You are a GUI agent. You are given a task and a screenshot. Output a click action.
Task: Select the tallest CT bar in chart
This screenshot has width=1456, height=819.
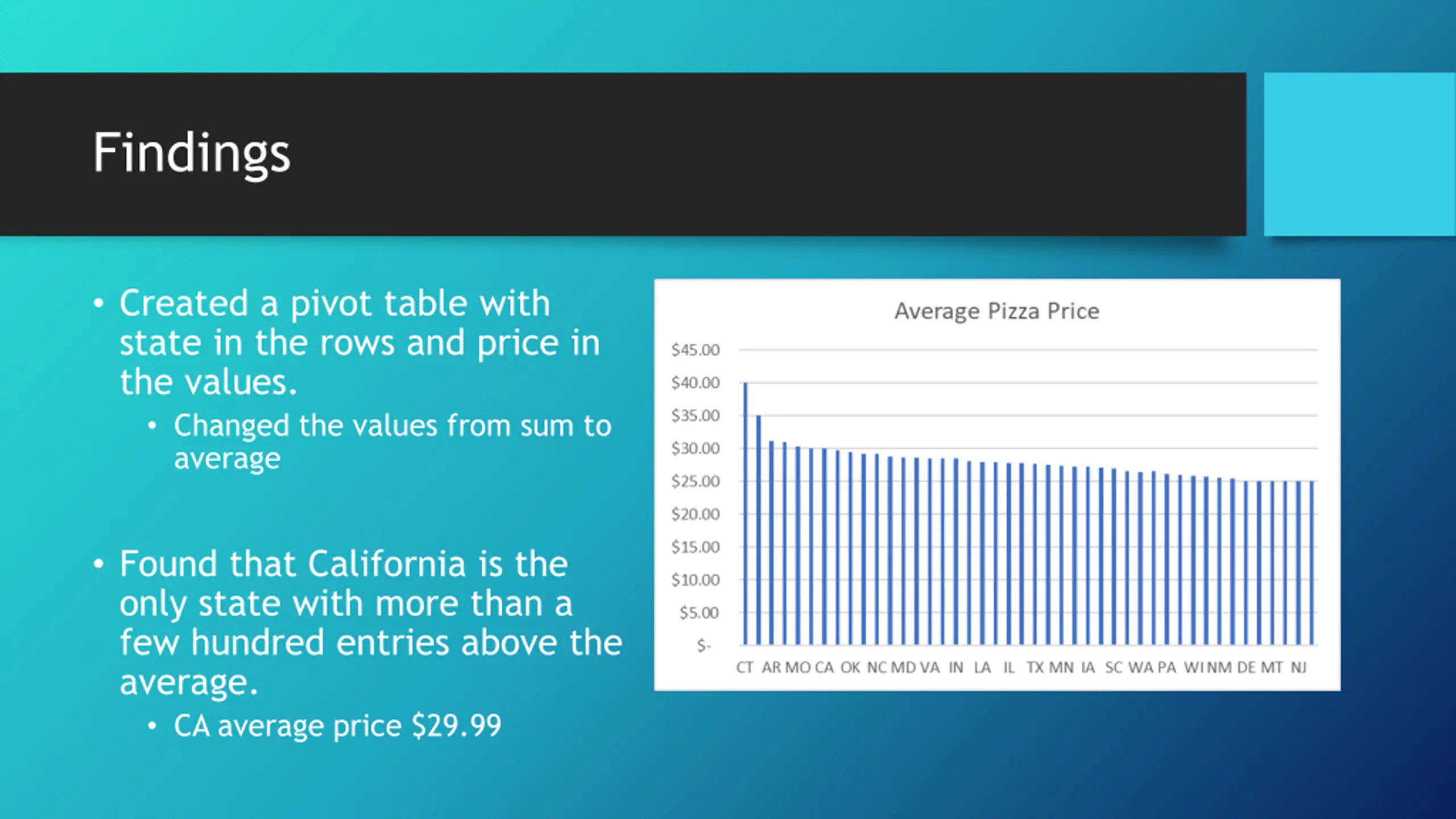746,514
